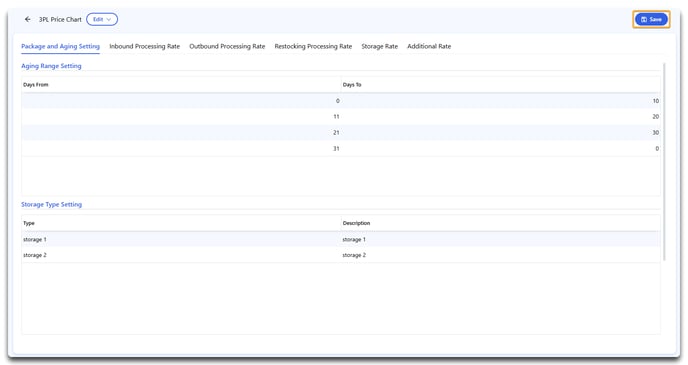Click the Save button

click(651, 19)
